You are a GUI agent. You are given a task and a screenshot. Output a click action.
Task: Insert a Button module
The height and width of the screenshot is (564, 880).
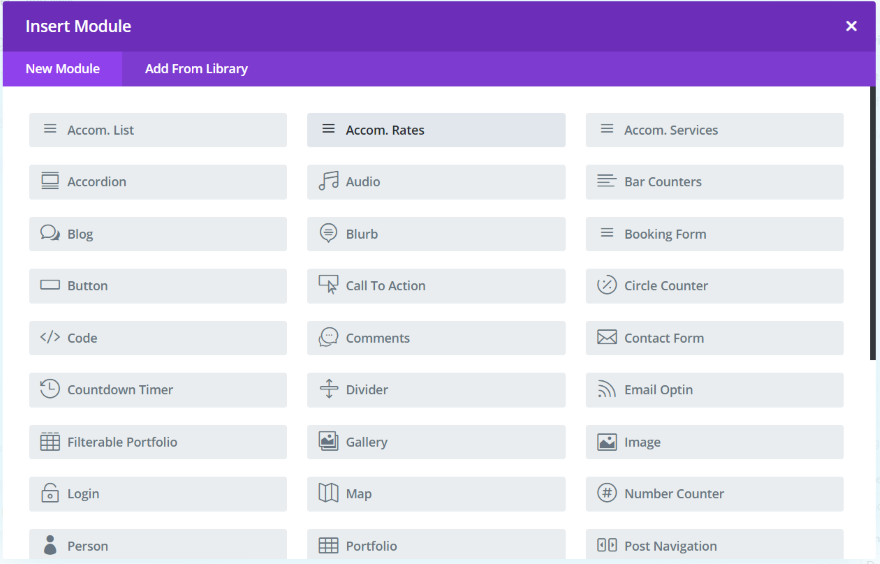(158, 286)
